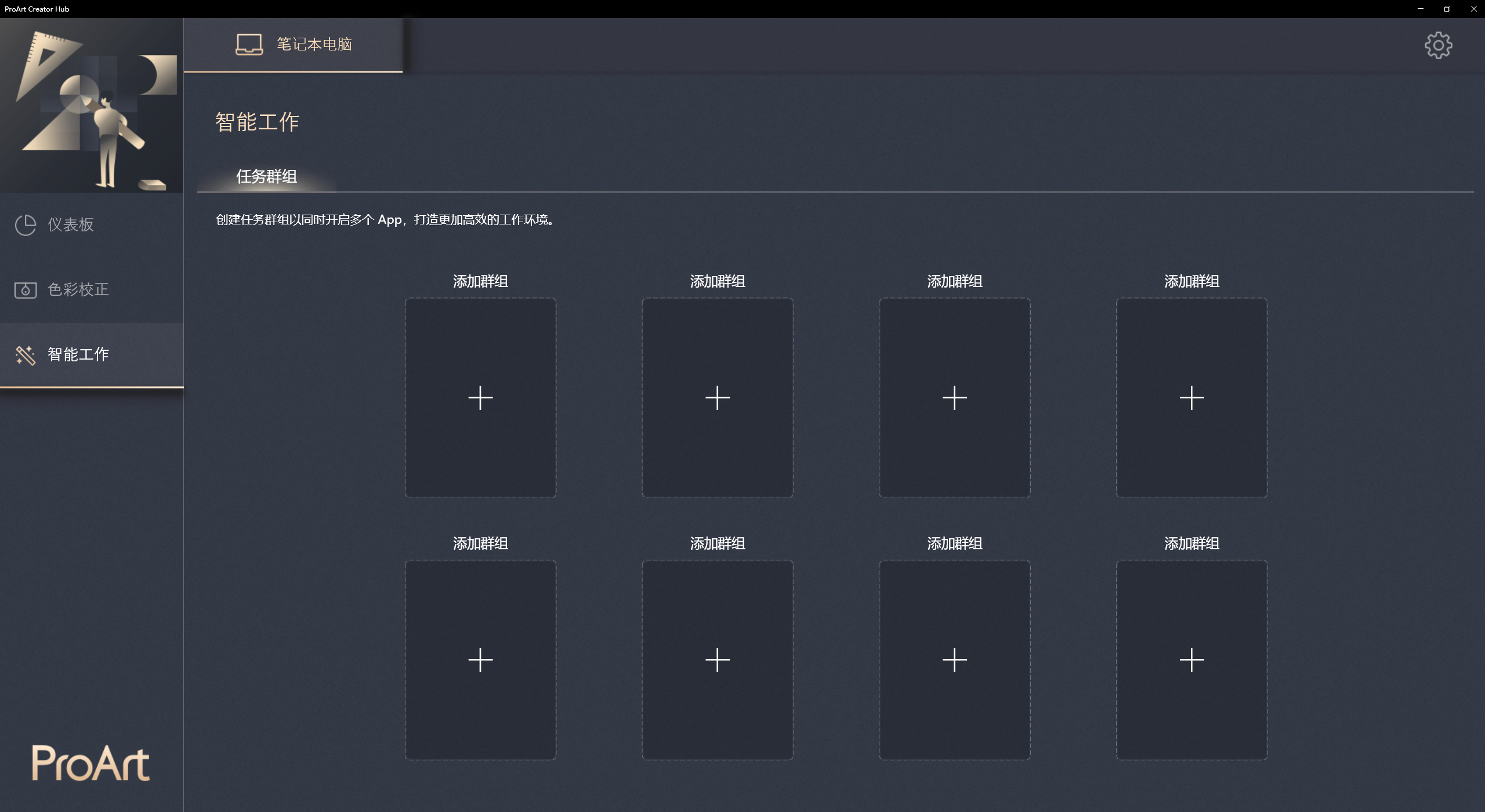Click the magic wand WorkSmart icon
Image resolution: width=1485 pixels, height=812 pixels.
coord(26,355)
